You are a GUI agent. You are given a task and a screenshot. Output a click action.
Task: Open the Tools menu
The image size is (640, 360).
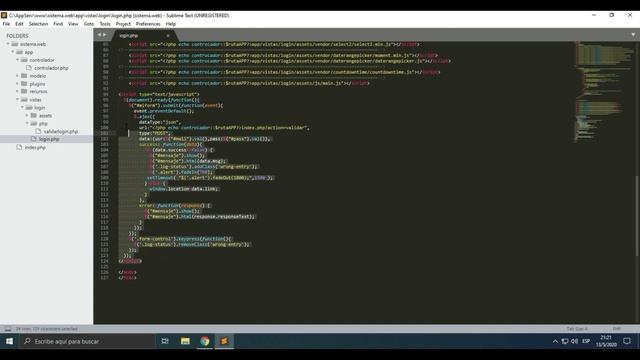point(105,24)
